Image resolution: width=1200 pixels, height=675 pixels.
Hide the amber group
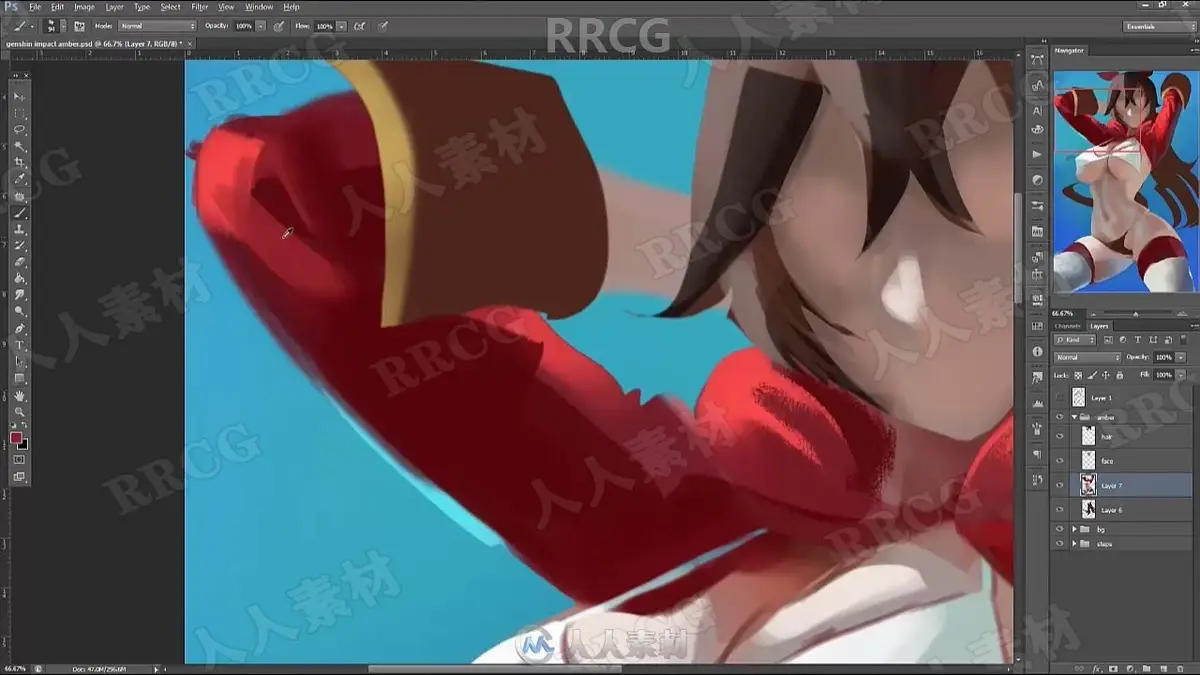point(1060,417)
